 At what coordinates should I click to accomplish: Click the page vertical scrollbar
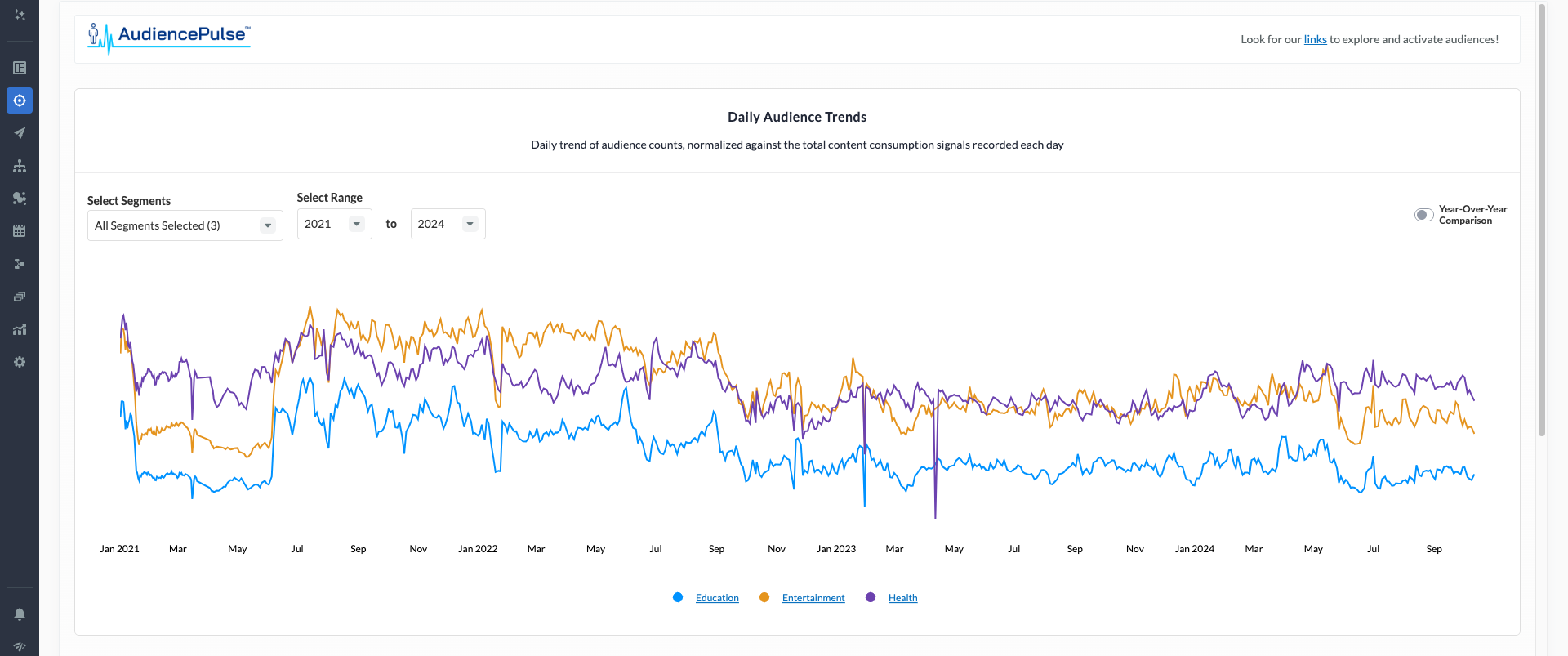(x=1541, y=221)
